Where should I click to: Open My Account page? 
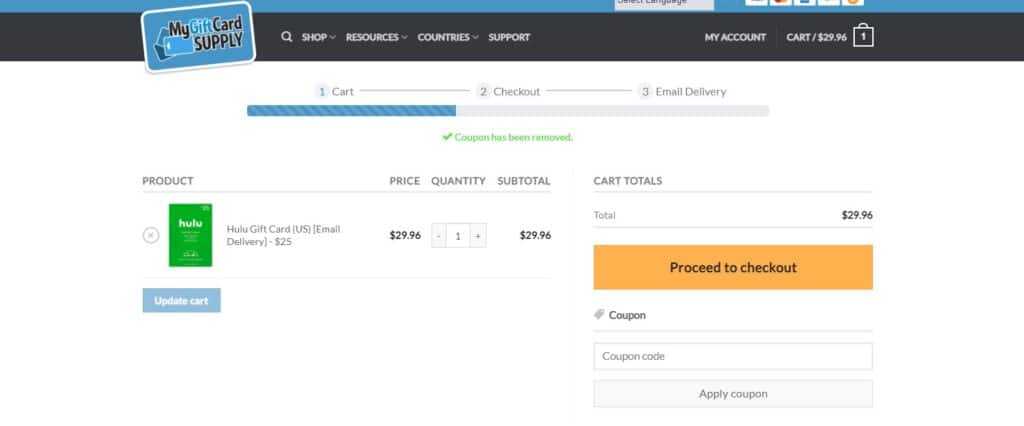(735, 37)
